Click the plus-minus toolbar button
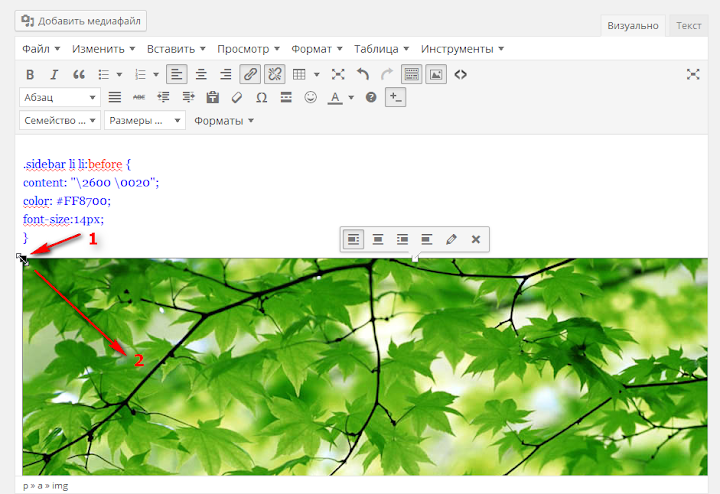Image resolution: width=720 pixels, height=494 pixels. tap(395, 97)
